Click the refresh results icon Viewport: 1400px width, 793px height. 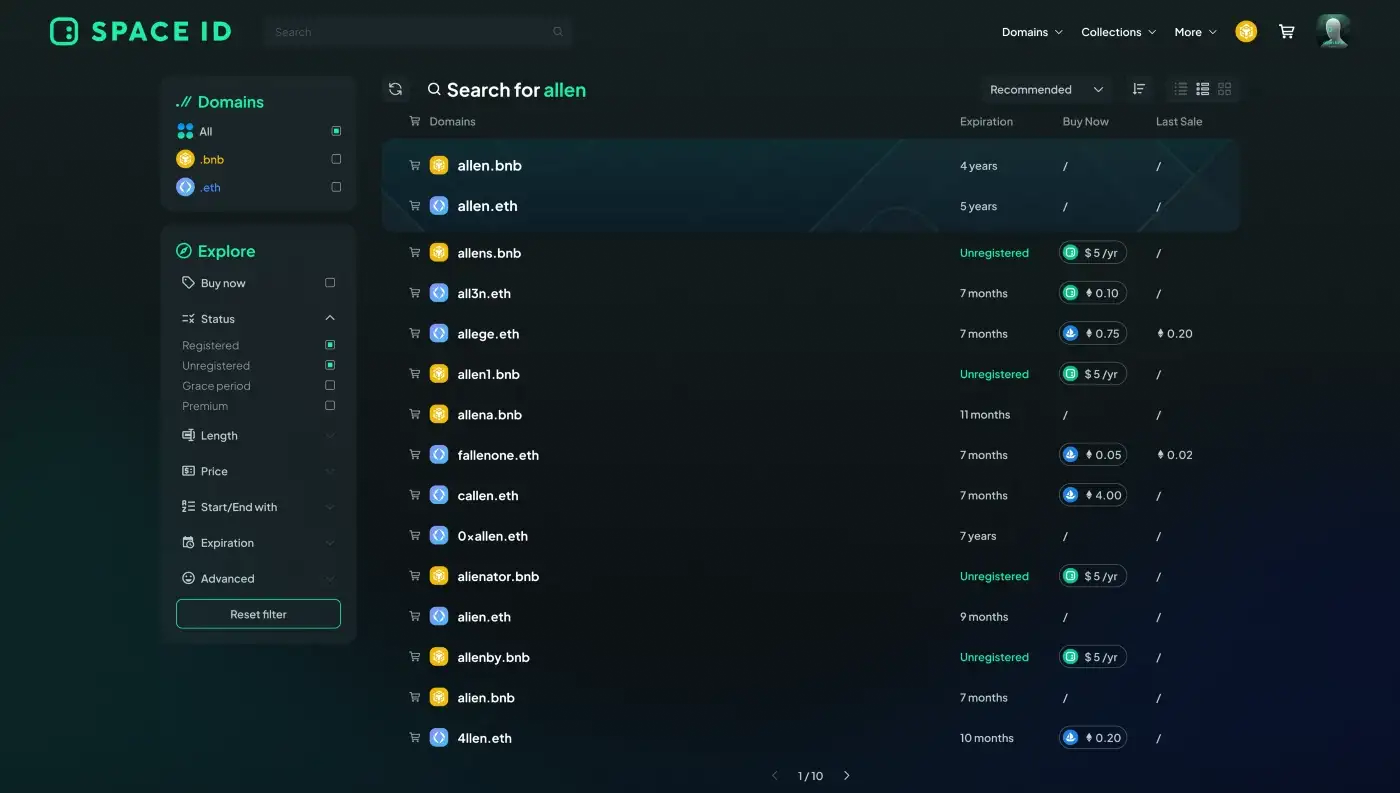(x=395, y=89)
